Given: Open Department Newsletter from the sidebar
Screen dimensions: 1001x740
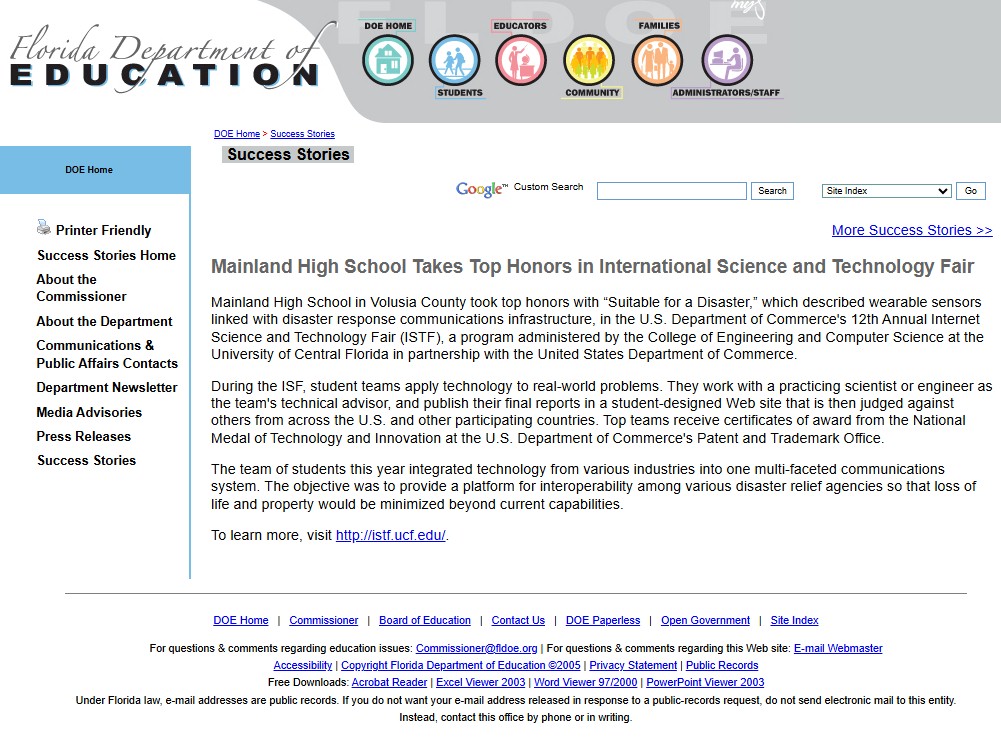Looking at the screenshot, I should pos(107,388).
